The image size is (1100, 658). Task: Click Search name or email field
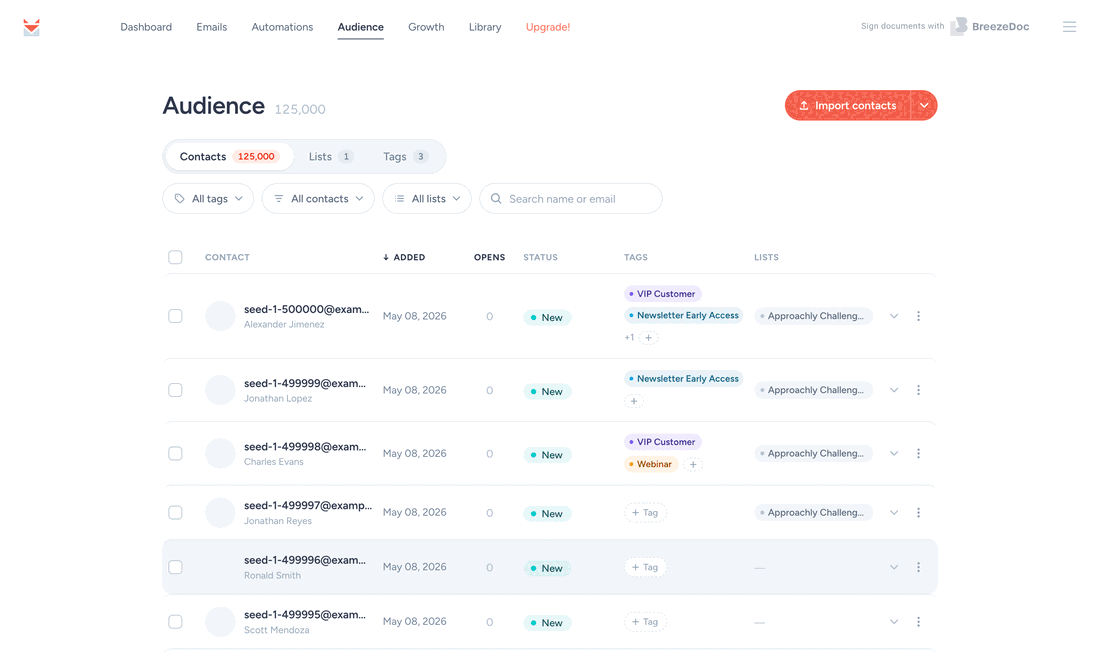(x=570, y=199)
